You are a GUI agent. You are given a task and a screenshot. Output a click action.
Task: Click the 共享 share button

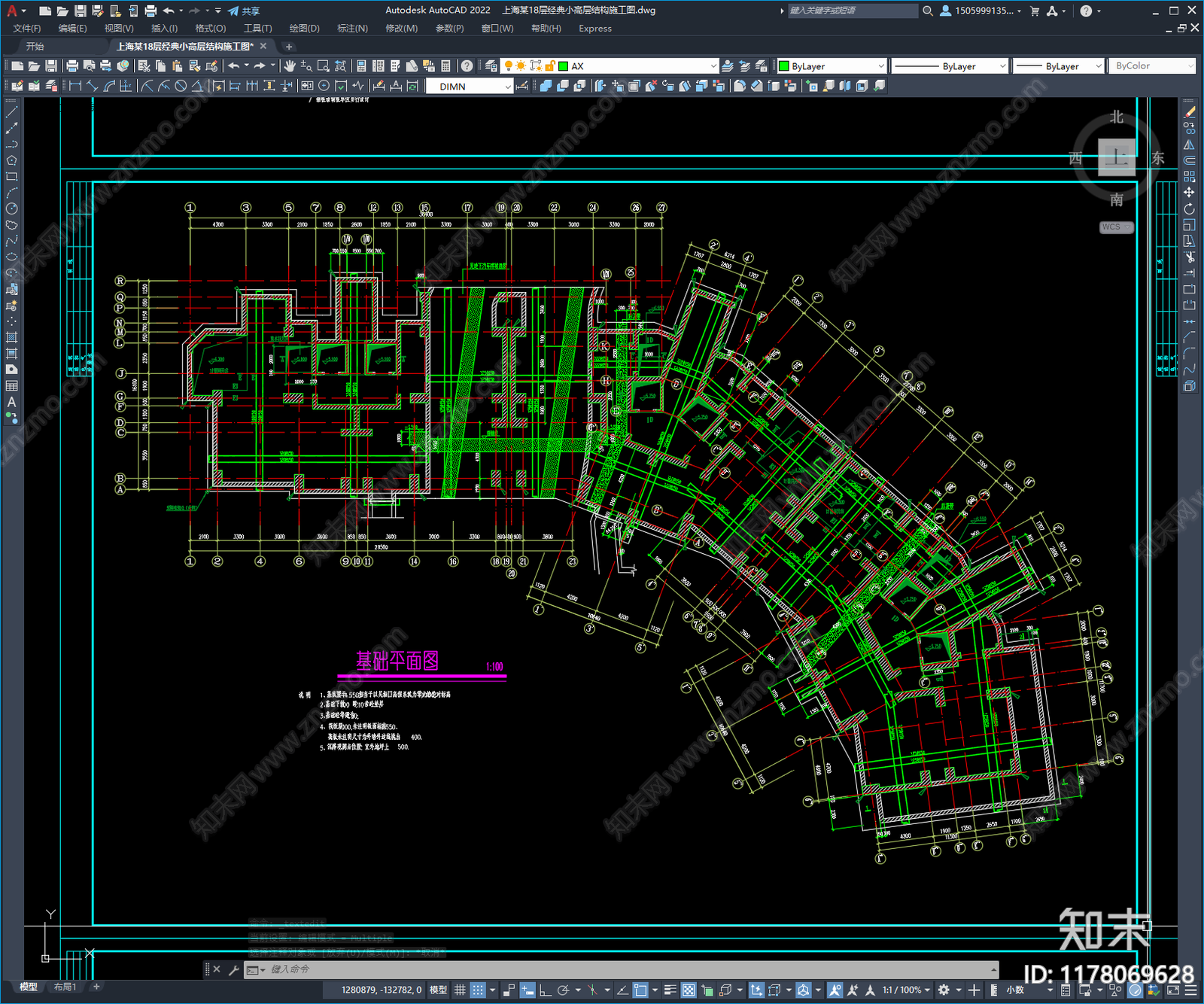[x=244, y=11]
